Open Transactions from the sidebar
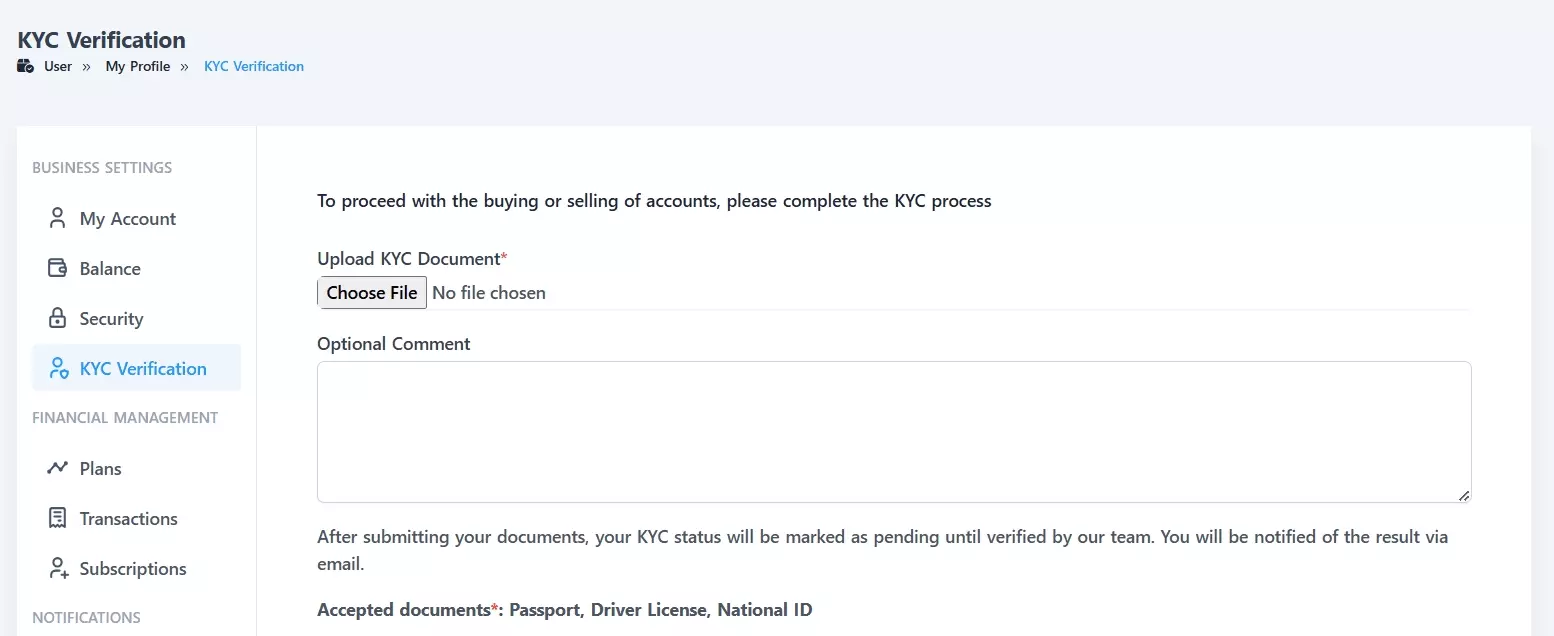1554x636 pixels. coord(128,518)
